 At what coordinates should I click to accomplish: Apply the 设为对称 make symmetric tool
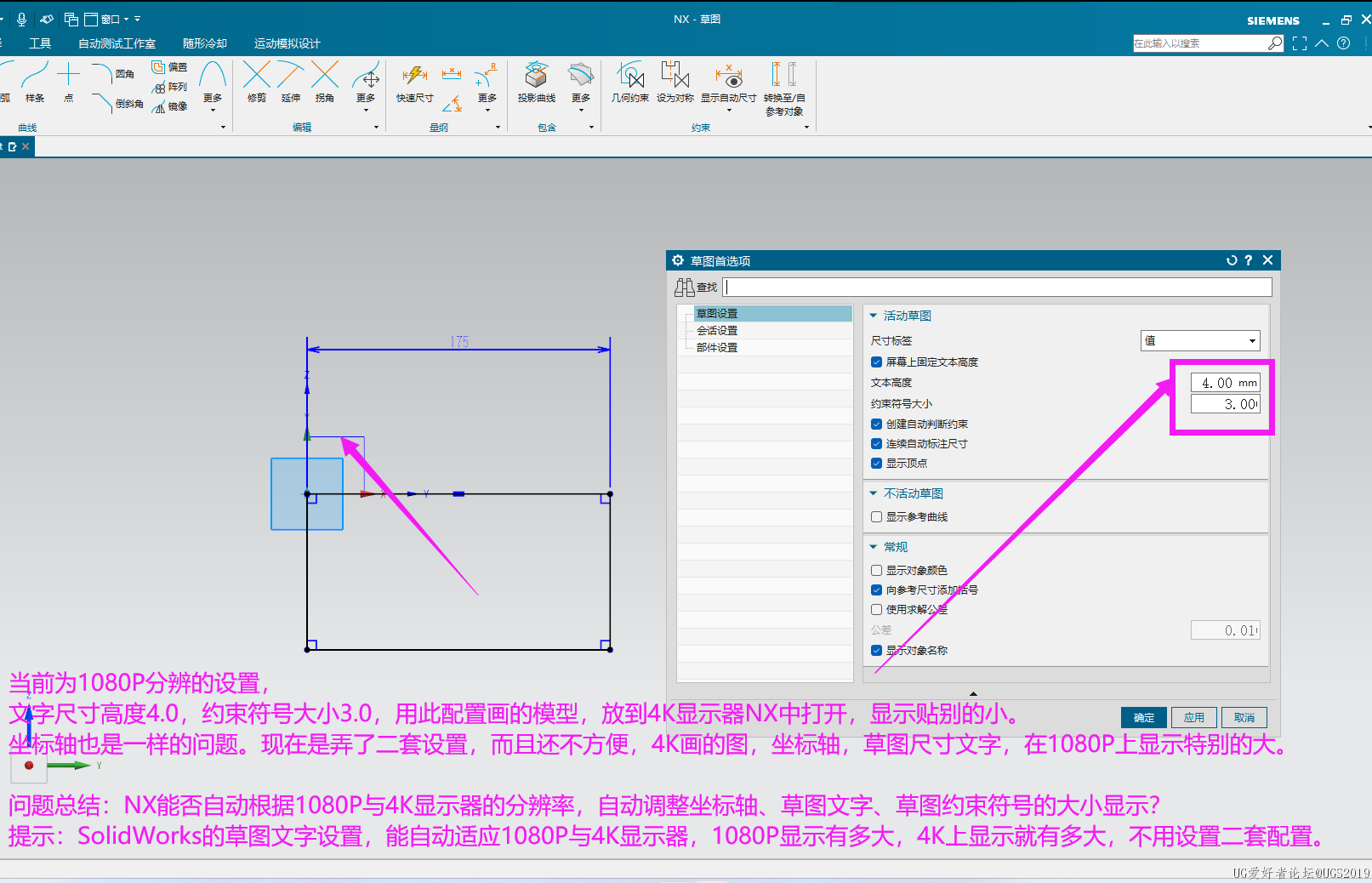coord(675,83)
